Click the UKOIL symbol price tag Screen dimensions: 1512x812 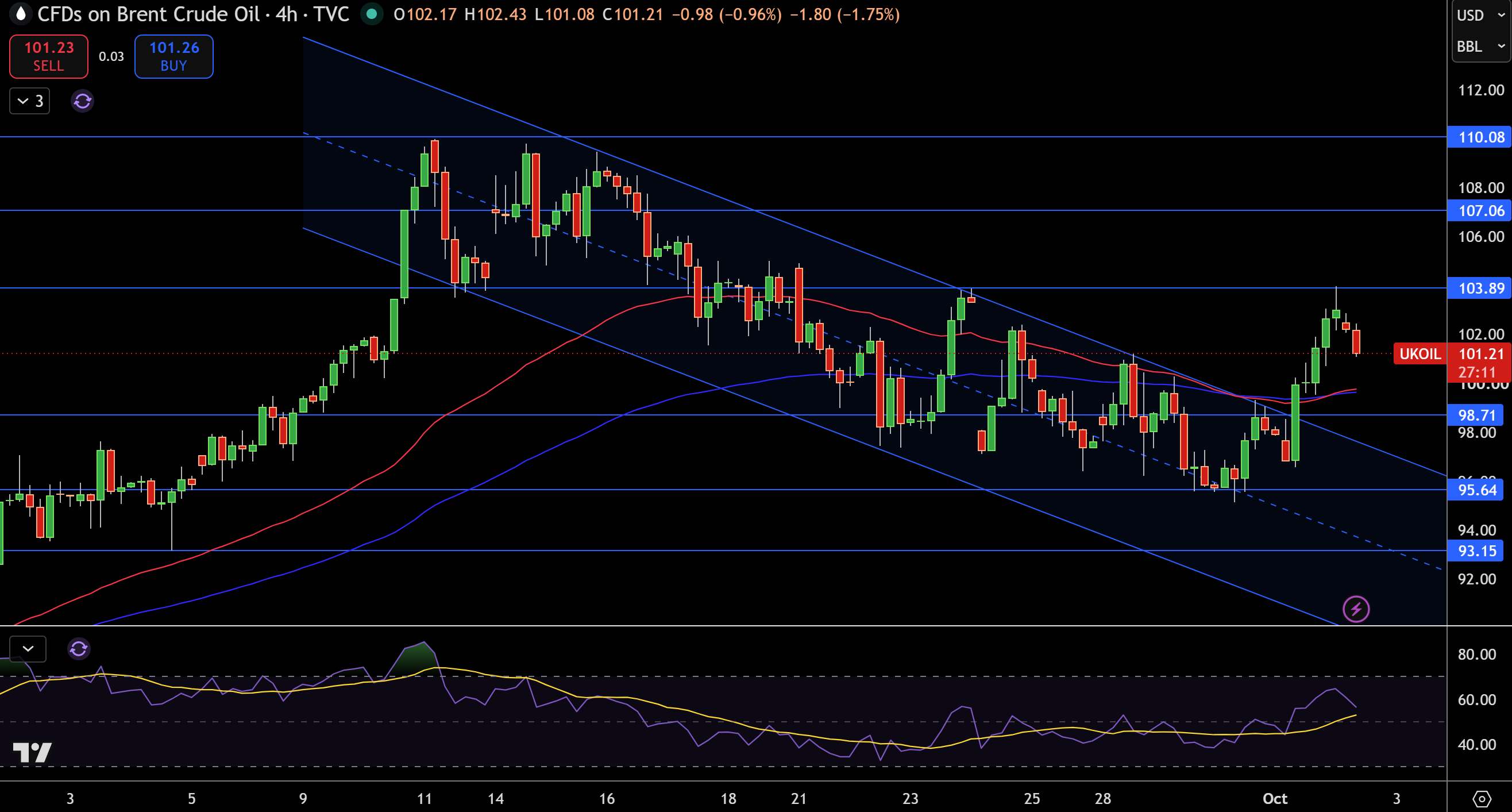point(1420,354)
